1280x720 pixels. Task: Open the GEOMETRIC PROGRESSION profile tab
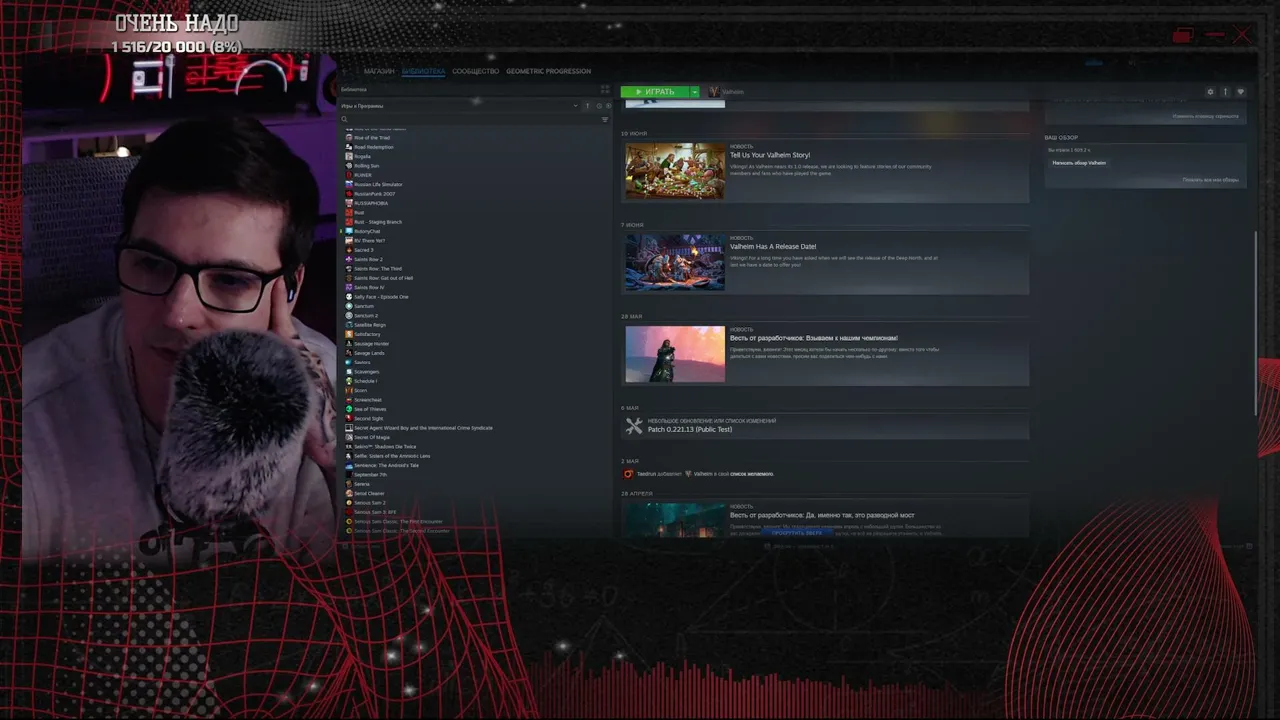548,71
